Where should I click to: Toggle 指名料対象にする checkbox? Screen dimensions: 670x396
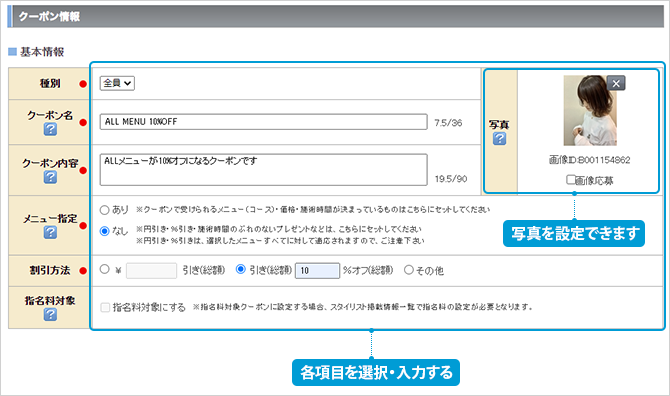(105, 307)
